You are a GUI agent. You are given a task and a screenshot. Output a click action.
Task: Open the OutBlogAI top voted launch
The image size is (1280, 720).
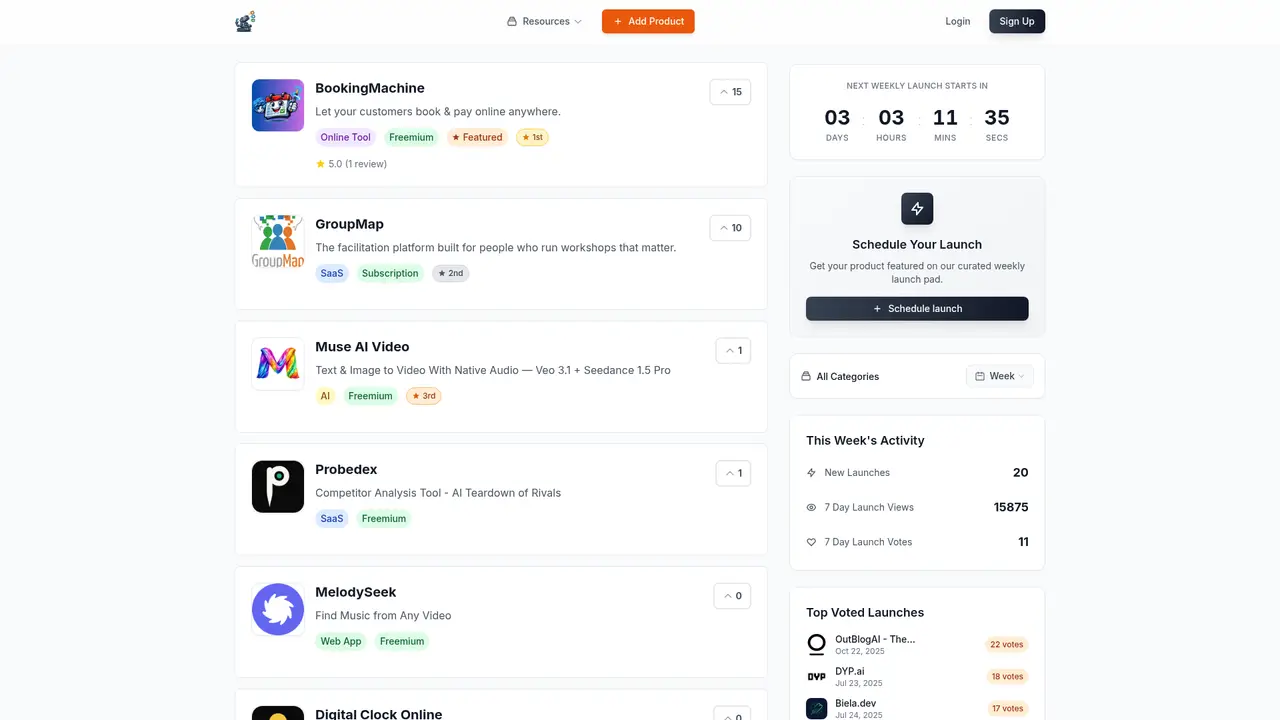click(875, 639)
